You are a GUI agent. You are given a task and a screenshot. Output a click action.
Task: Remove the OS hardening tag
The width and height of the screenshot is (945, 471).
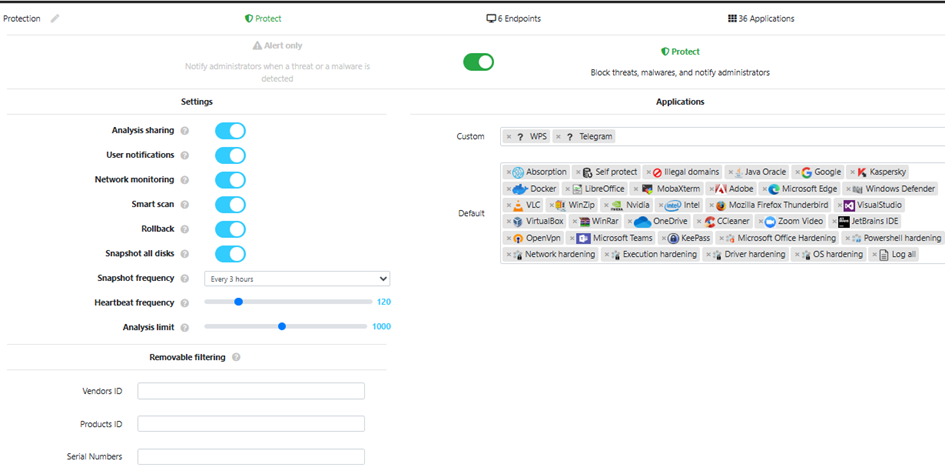tap(798, 255)
